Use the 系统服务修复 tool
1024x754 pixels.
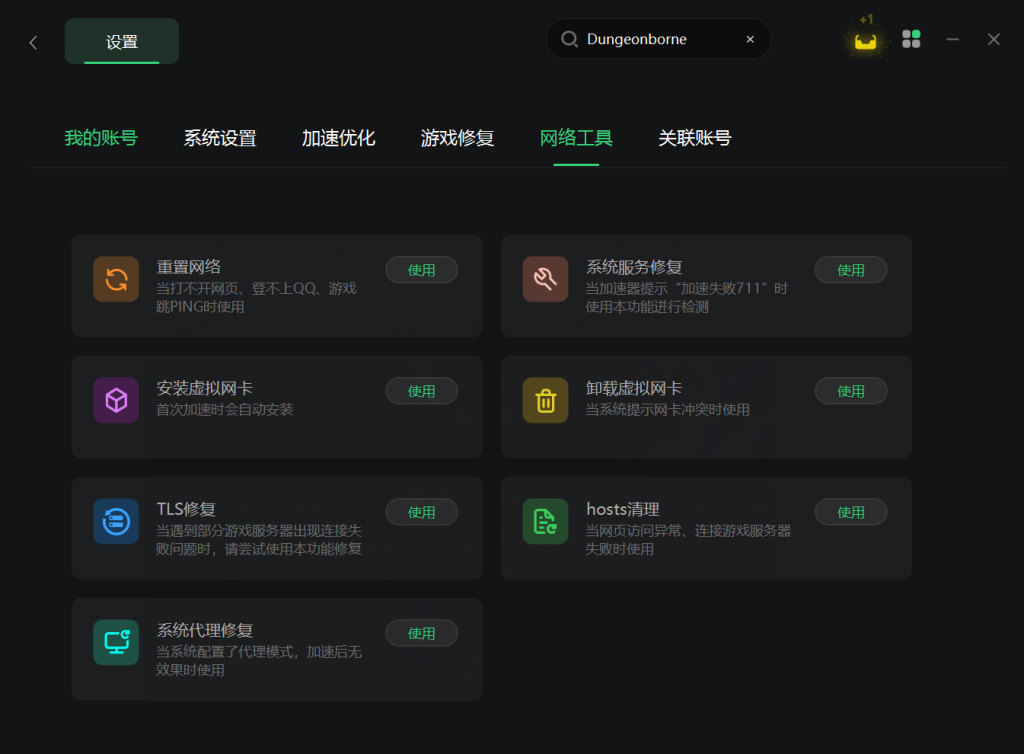[851, 270]
